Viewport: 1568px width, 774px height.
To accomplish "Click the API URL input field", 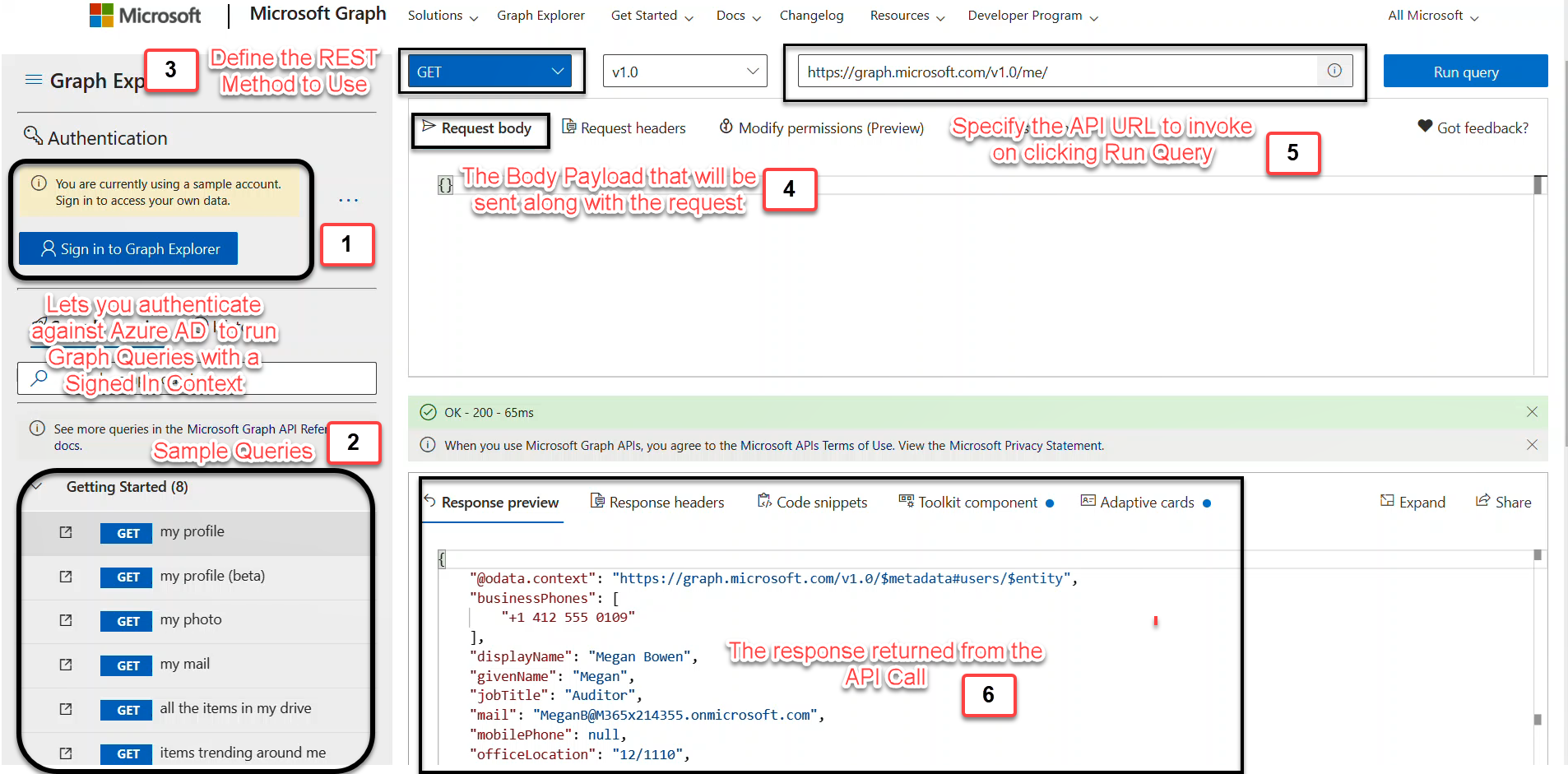I will [1058, 72].
